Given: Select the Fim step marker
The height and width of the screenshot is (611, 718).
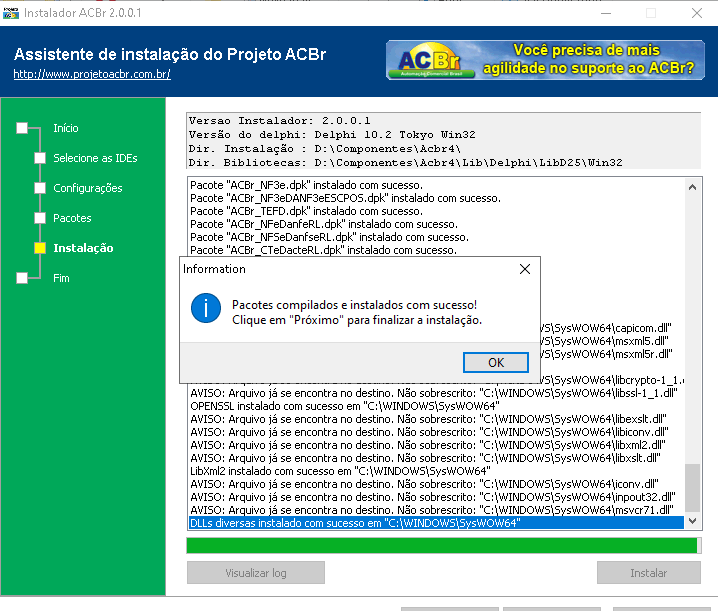Looking at the screenshot, I should (22, 278).
